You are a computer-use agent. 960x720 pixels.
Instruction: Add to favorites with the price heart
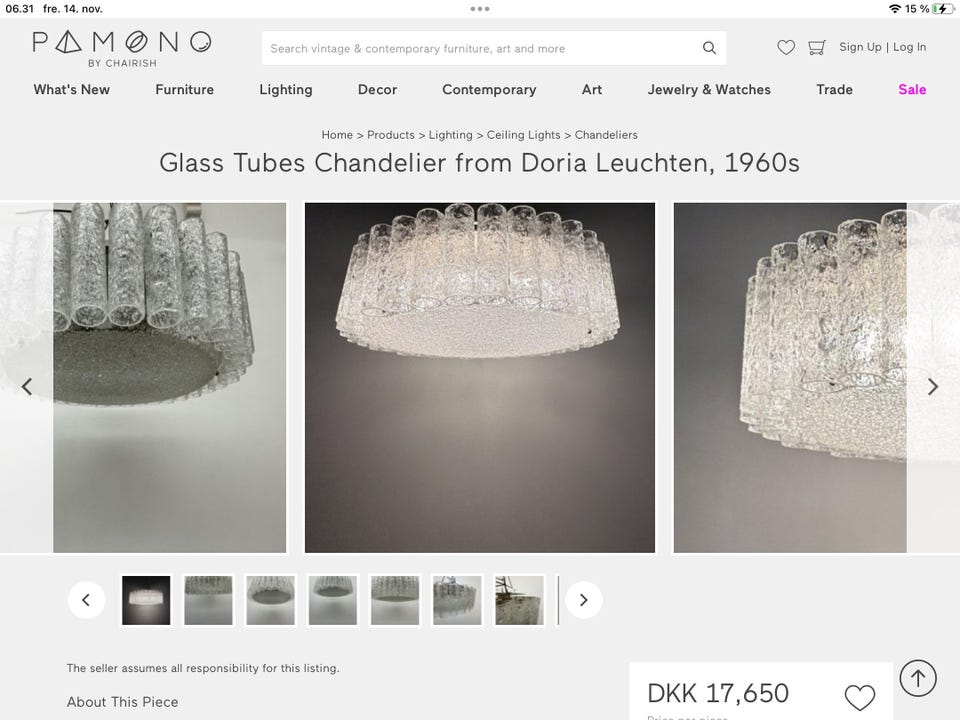pyautogui.click(x=860, y=697)
